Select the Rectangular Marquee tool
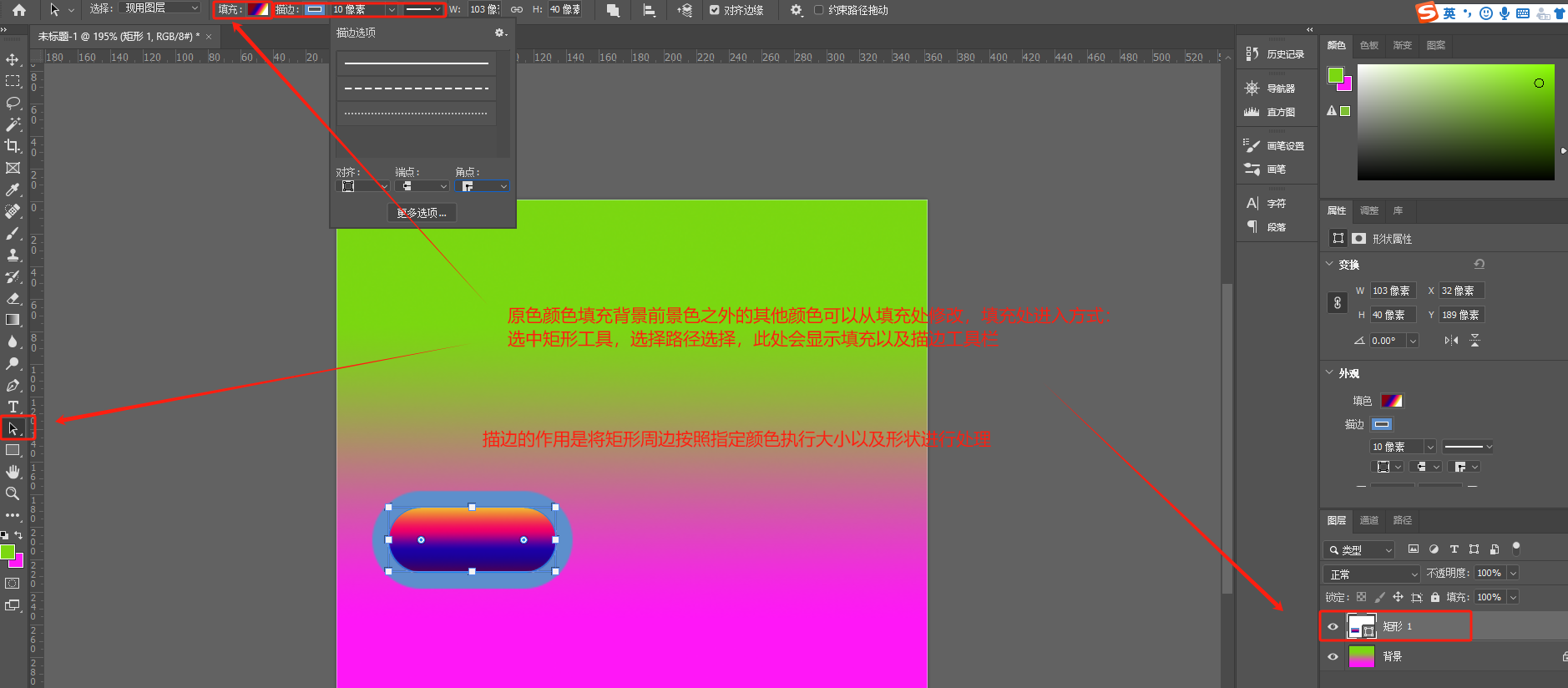 pyautogui.click(x=13, y=81)
